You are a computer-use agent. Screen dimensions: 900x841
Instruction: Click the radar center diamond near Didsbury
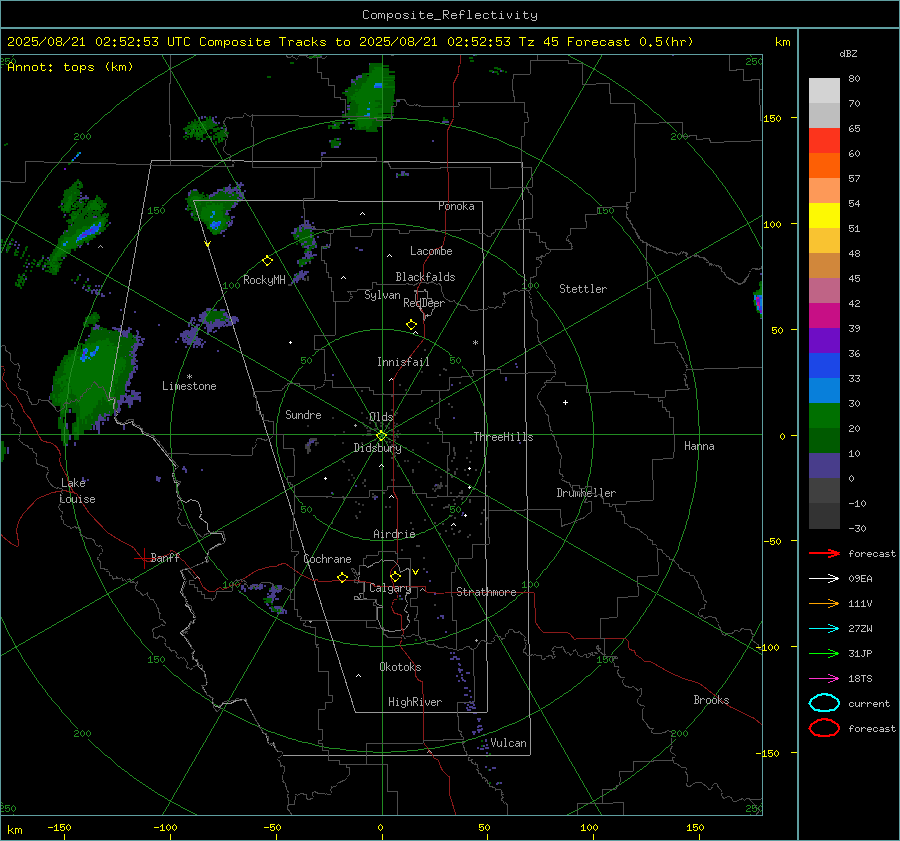(x=382, y=435)
